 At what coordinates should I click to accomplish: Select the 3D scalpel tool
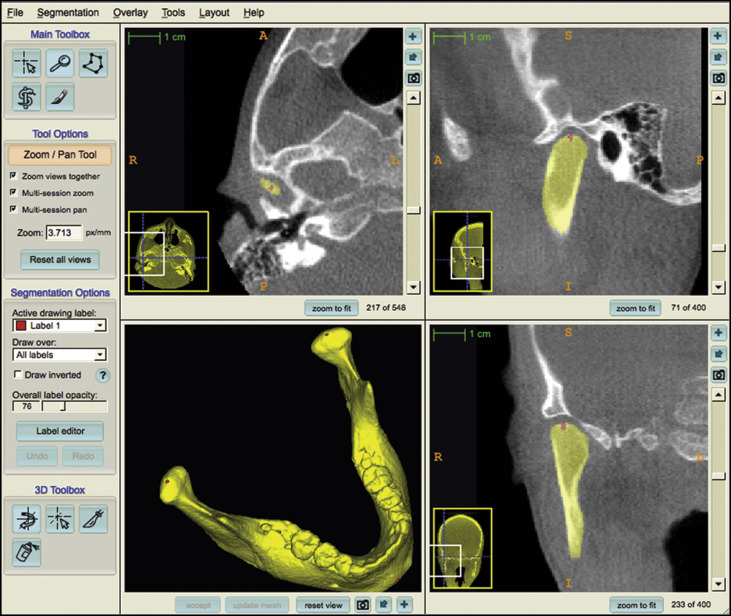[93, 518]
